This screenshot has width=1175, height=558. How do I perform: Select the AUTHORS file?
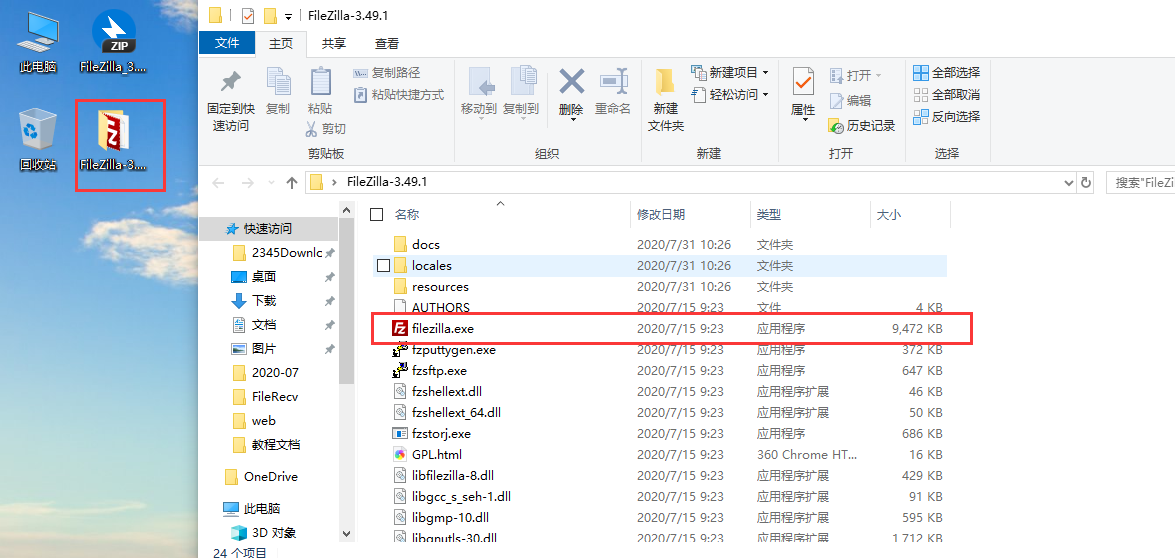pyautogui.click(x=660, y=307)
